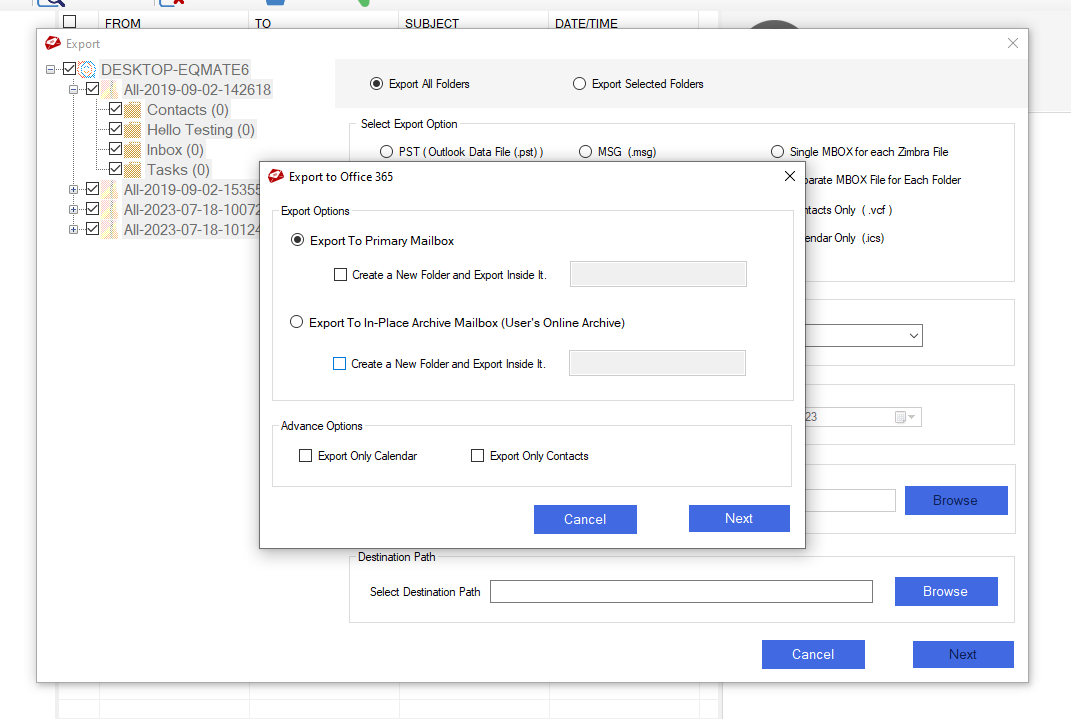Click the All-2023-07-18-1007 mailbox icon
Viewport: 1071px width, 719px height.
(110, 210)
